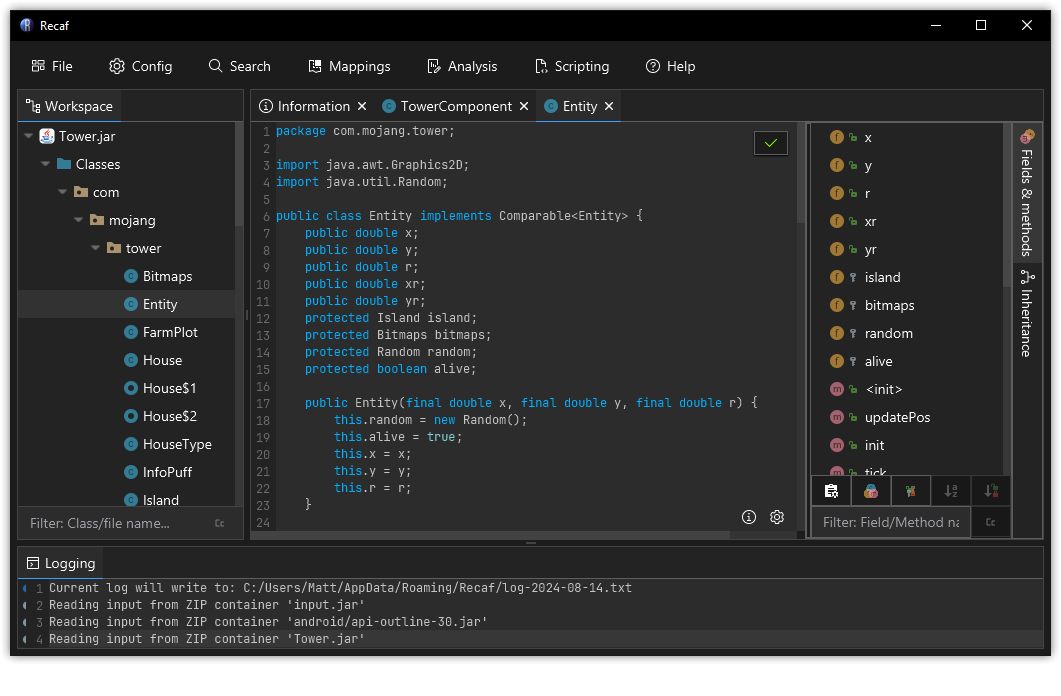Close the Information tab
The height and width of the screenshot is (696, 1061).
(362, 105)
